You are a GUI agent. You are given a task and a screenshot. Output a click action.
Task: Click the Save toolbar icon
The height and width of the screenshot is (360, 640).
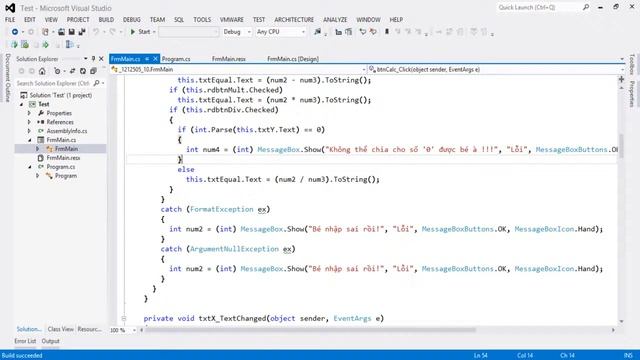(x=71, y=31)
